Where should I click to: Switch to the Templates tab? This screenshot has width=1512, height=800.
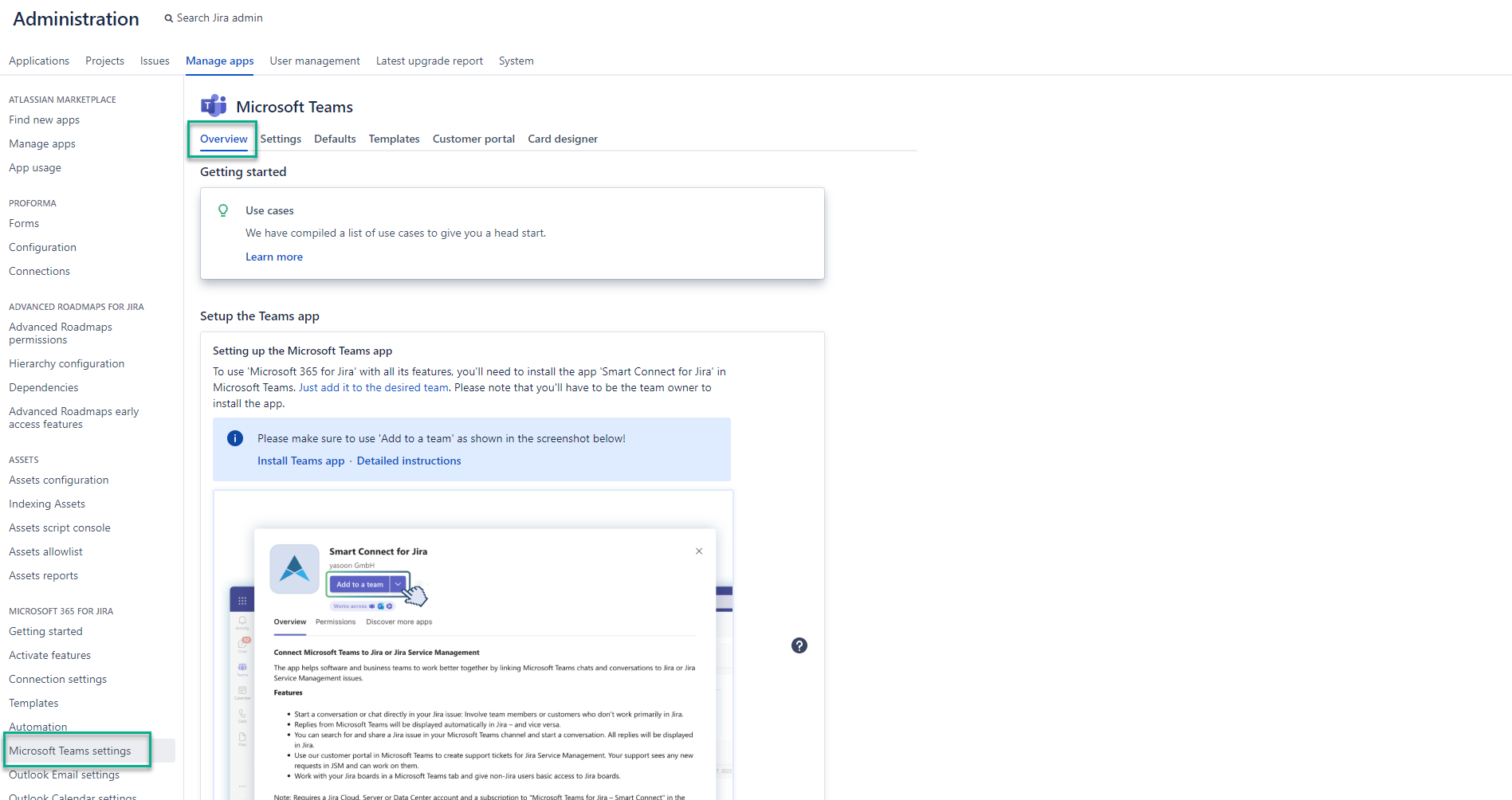point(394,139)
